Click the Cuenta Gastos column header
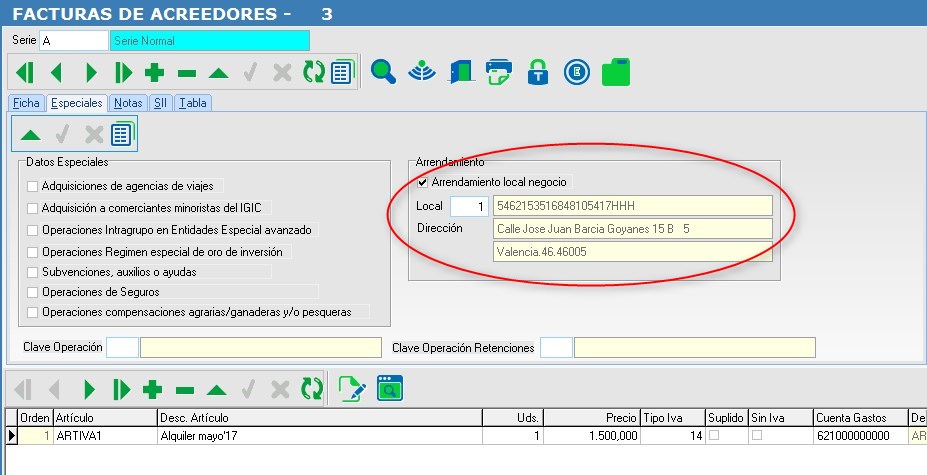This screenshot has height=475, width=927. [x=860, y=418]
